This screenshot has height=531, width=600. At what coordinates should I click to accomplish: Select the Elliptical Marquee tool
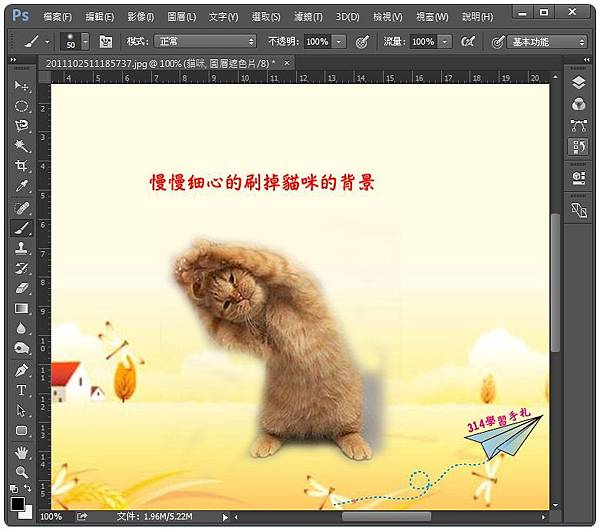(21, 106)
